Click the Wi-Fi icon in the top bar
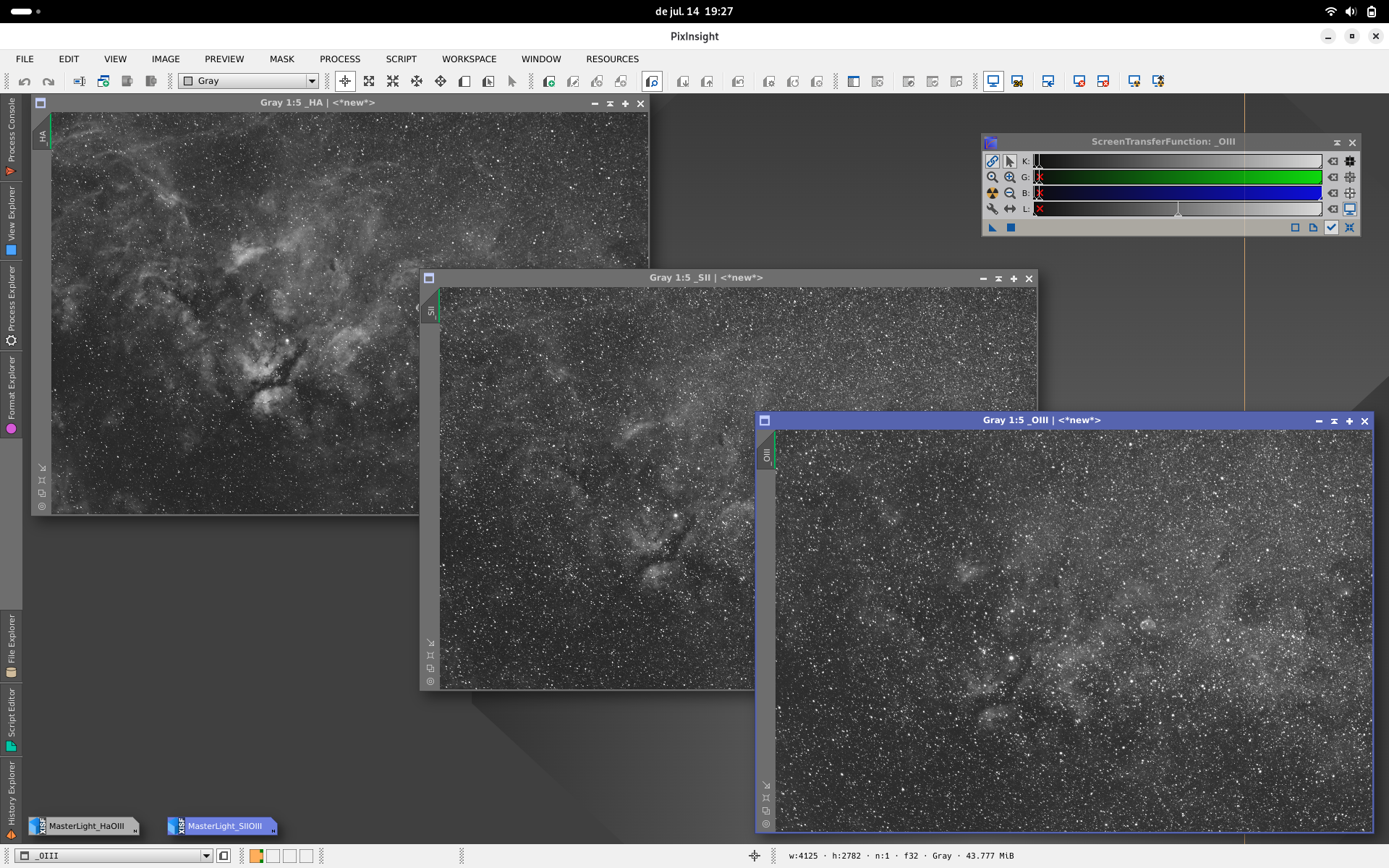The image size is (1389, 868). pyautogui.click(x=1330, y=12)
